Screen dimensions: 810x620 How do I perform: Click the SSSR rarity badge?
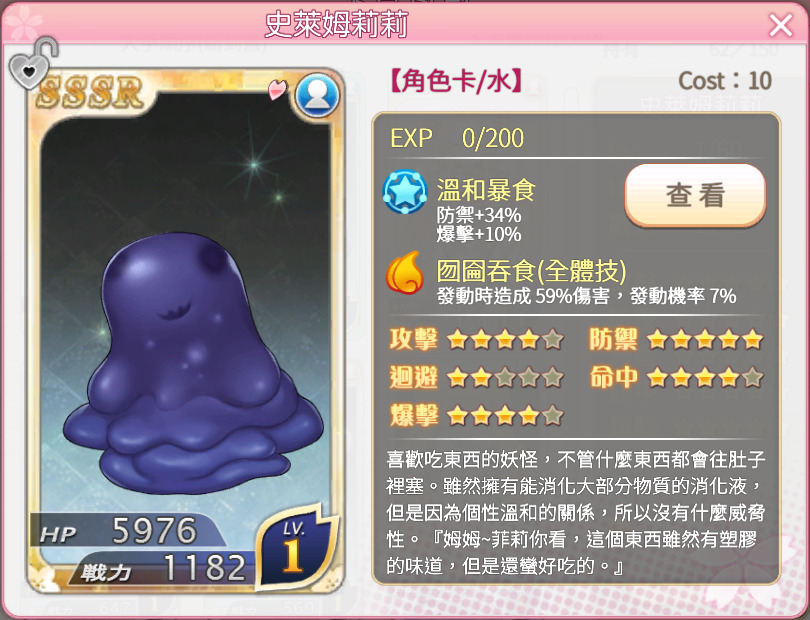91,92
